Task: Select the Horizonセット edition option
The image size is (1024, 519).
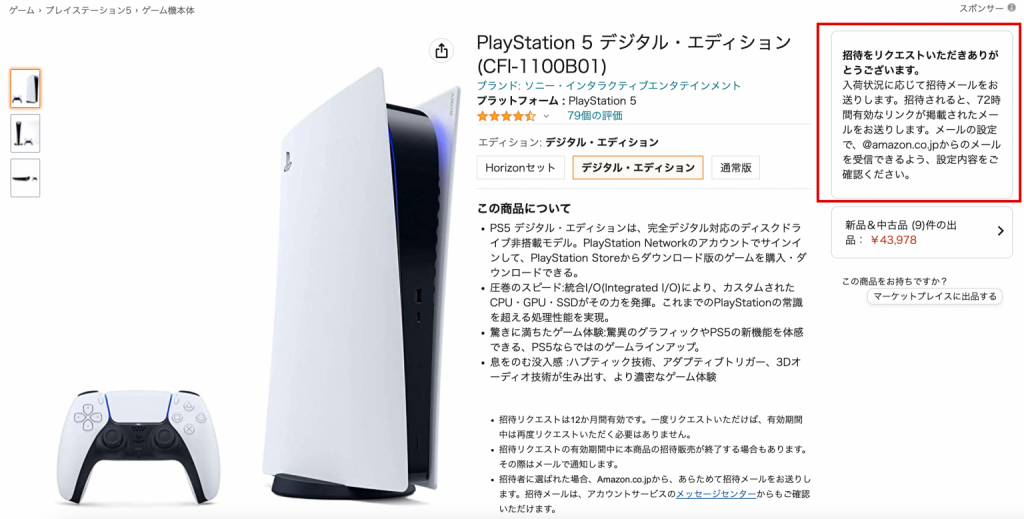Action: 520,167
